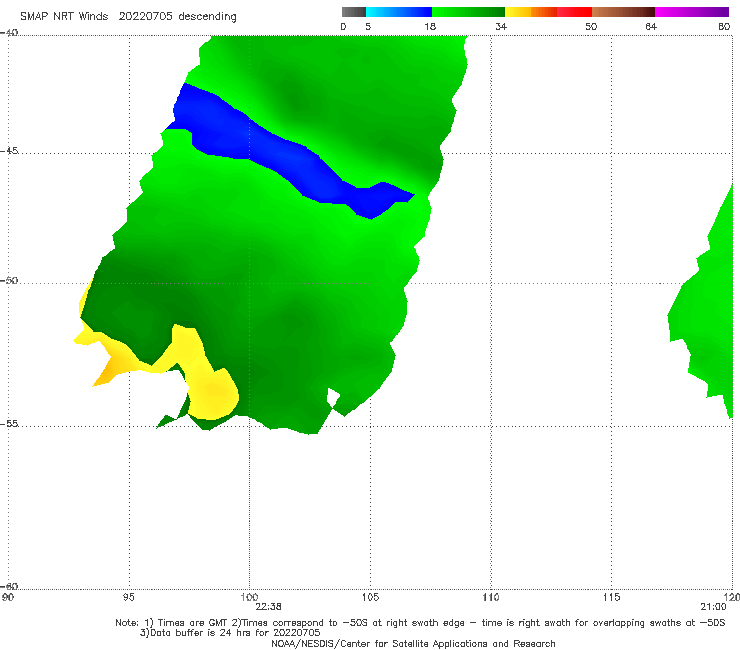Click colorbar label 18
This screenshot has width=740, height=650.
click(x=430, y=26)
